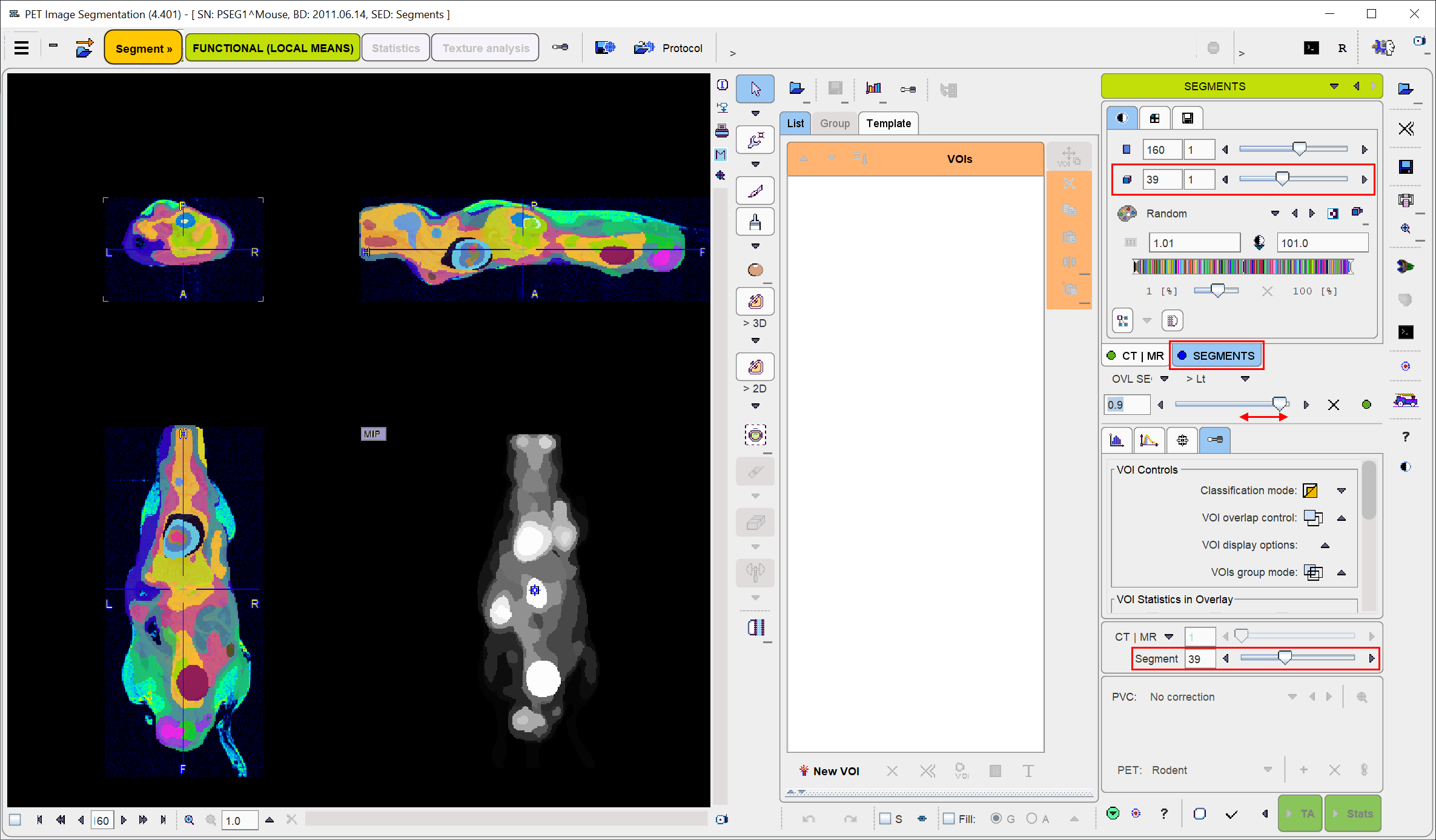Open the > Lt dropdown

1245,379
